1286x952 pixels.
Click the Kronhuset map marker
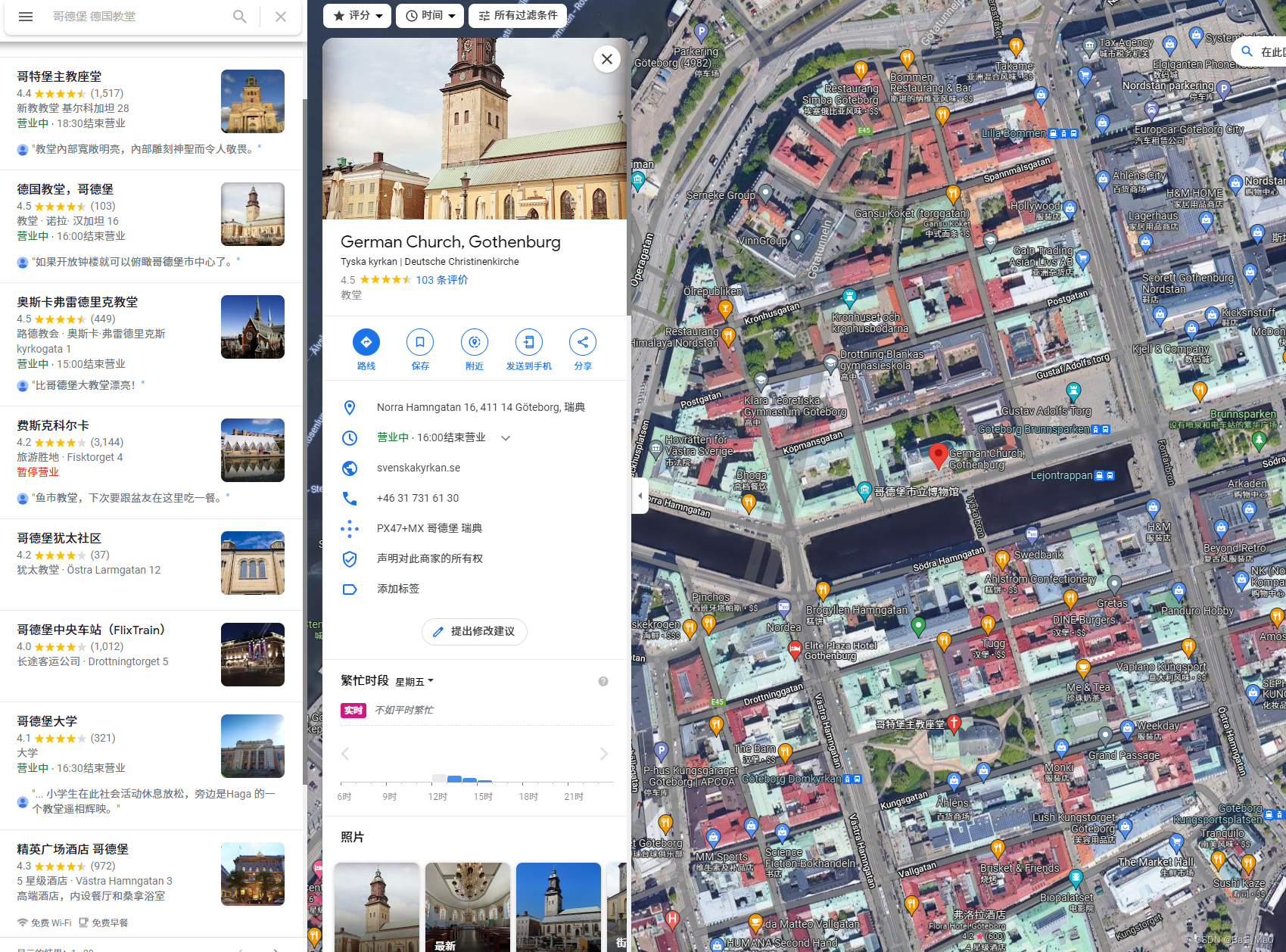tap(849, 297)
